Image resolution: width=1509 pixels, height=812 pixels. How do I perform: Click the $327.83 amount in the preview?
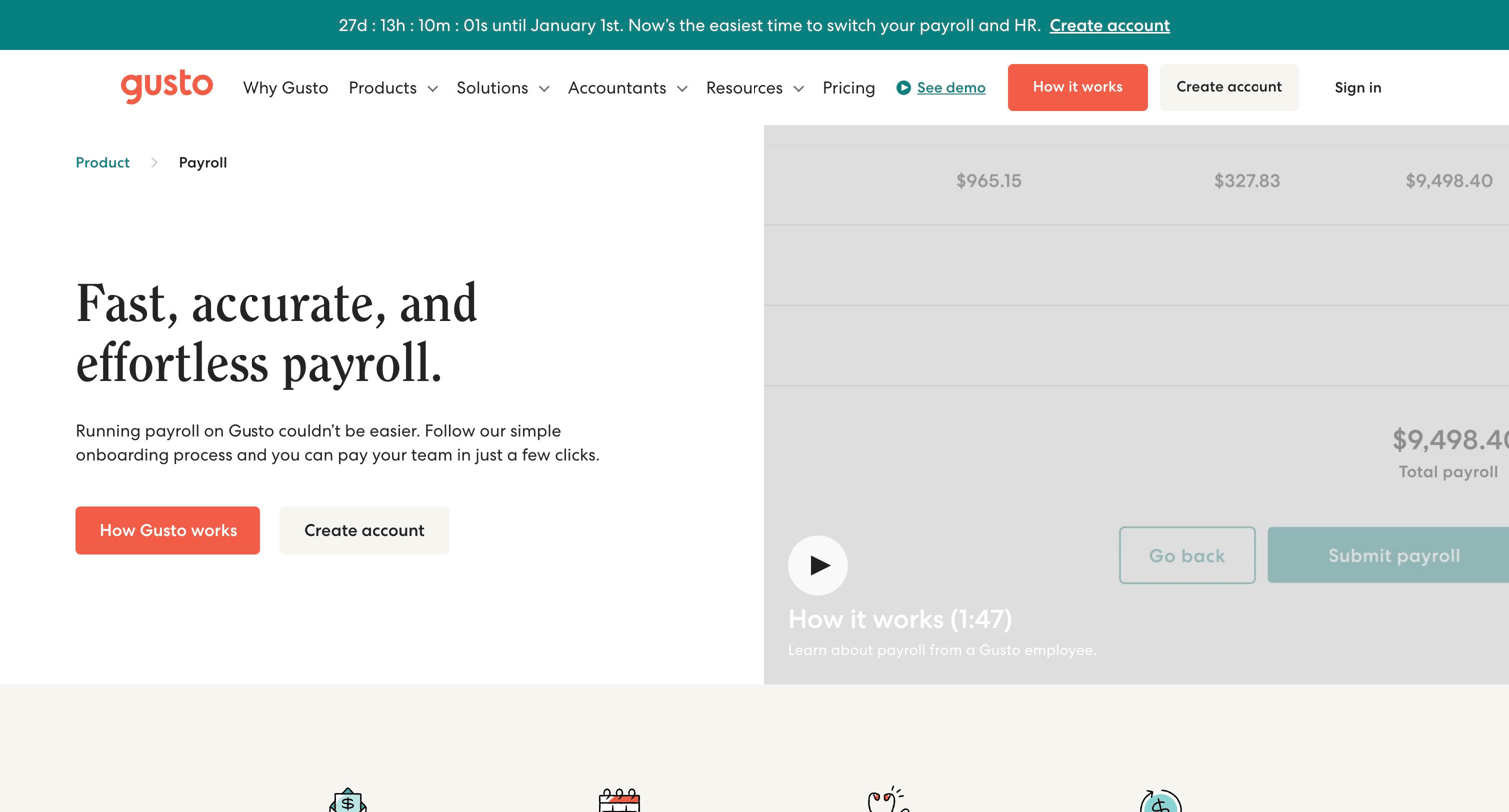(1247, 181)
